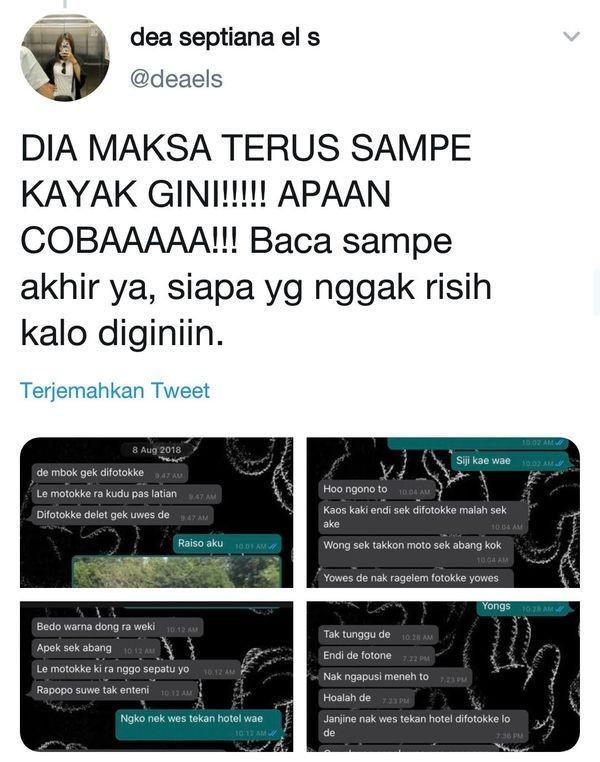This screenshot has width=600, height=762.
Task: Click the tweet text 'DIA MAKSA TERUS SAMPE'
Action: pos(246,148)
